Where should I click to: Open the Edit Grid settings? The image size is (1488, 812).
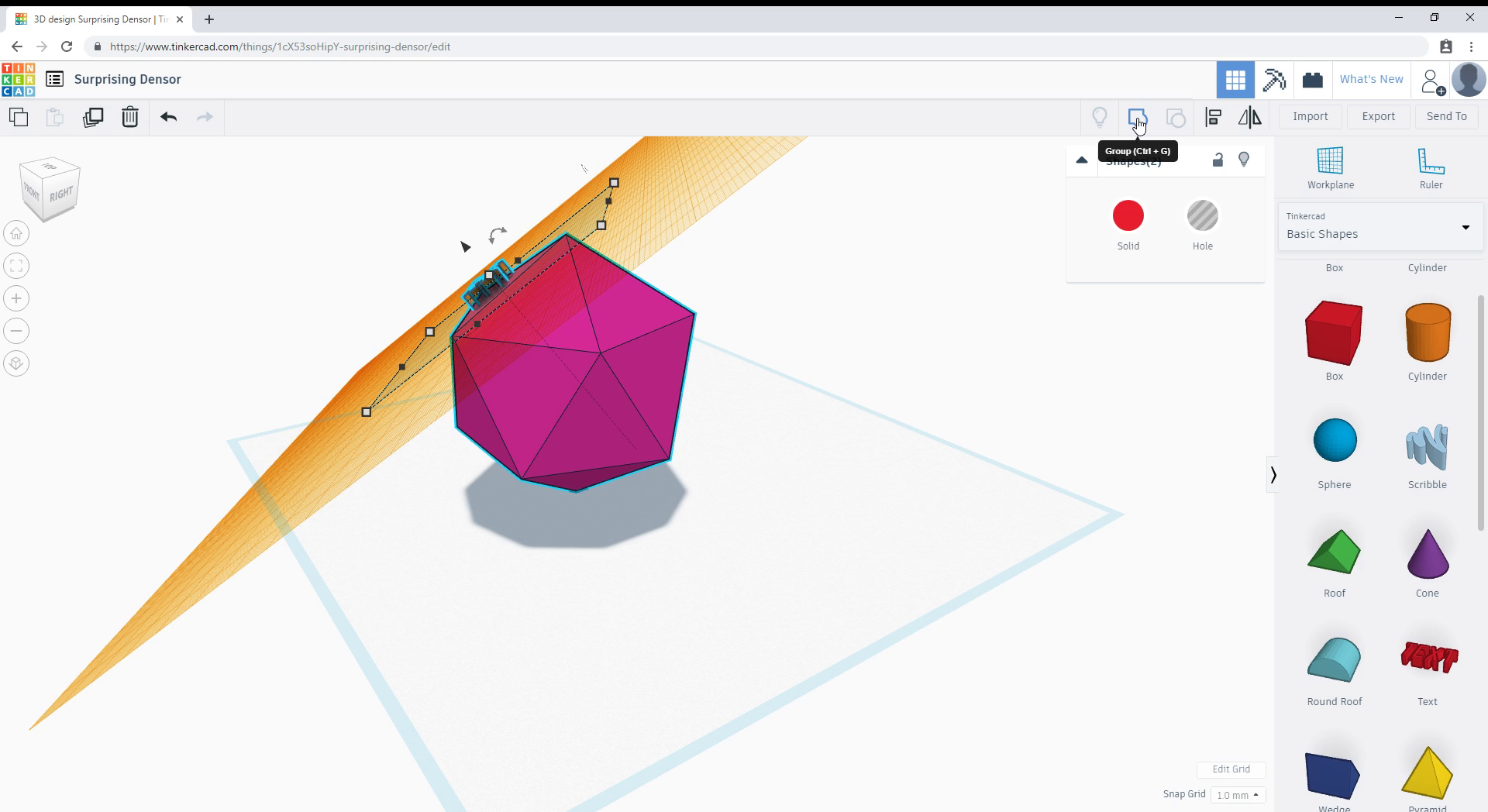coord(1231,769)
